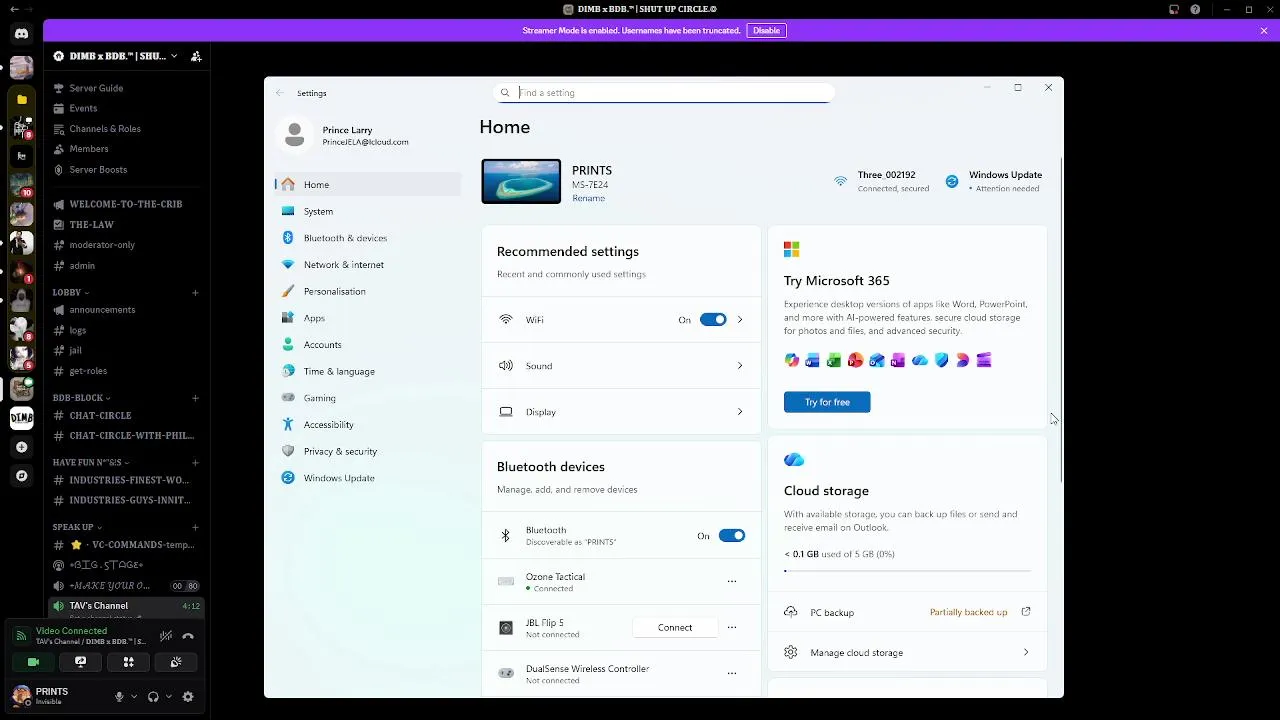The width and height of the screenshot is (1280, 720).
Task: Open Manage cloud storage row
Action: pos(907,652)
